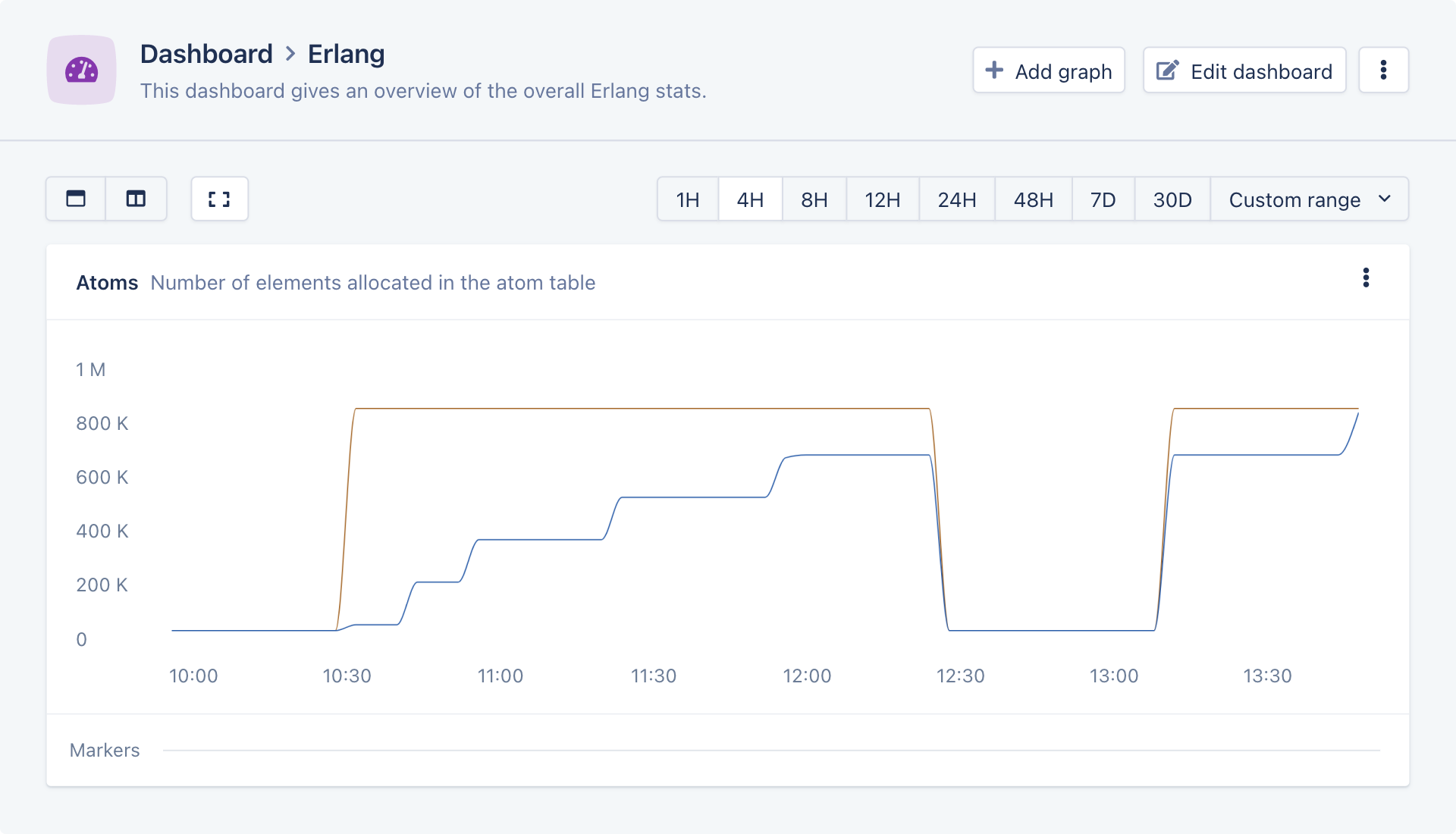
Task: Select the 1H time range
Action: 688,199
